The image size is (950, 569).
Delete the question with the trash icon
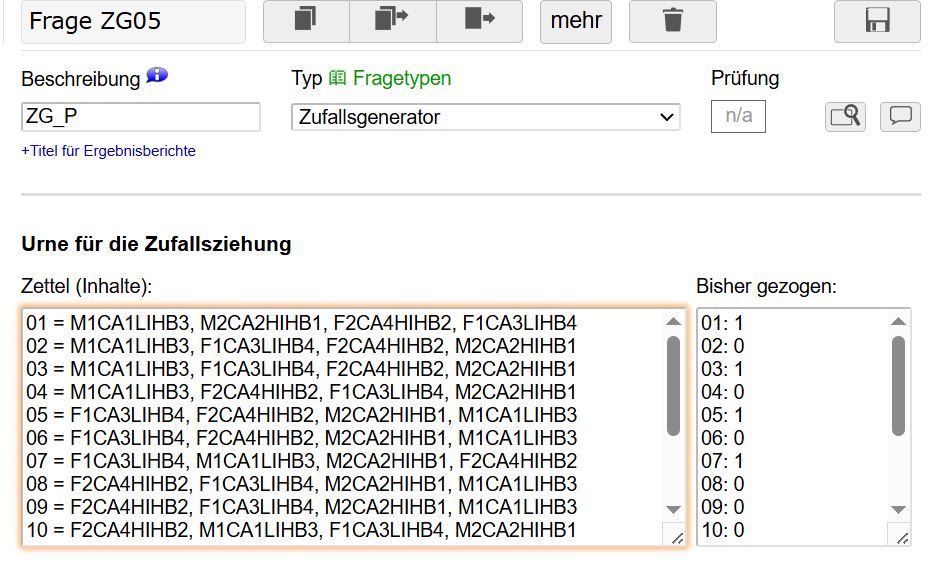pyautogui.click(x=673, y=21)
